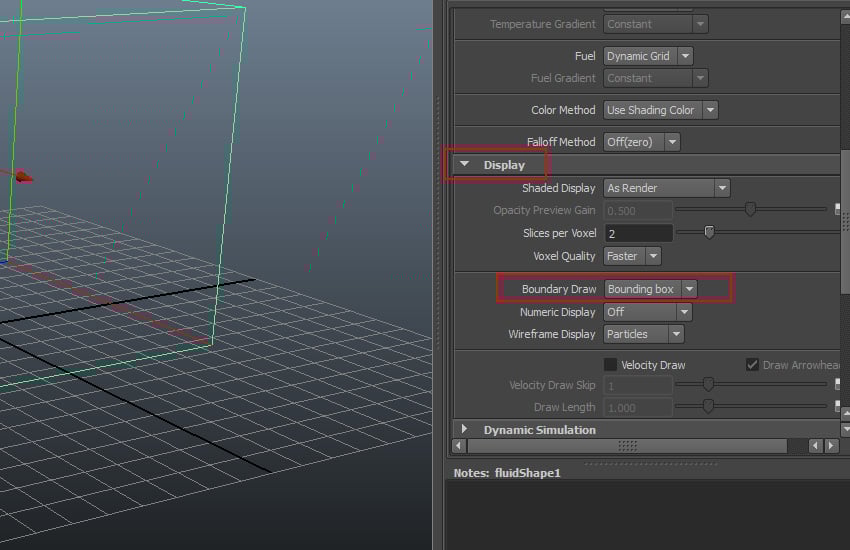Screen dimensions: 850x550
Task: Click the scroll left arrow of the arrow pair
Action: click(x=815, y=446)
